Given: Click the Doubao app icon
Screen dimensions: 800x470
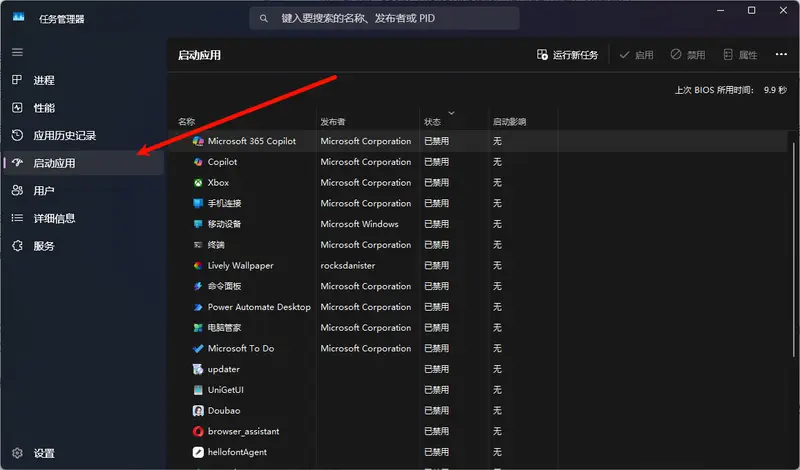Looking at the screenshot, I should click(198, 411).
